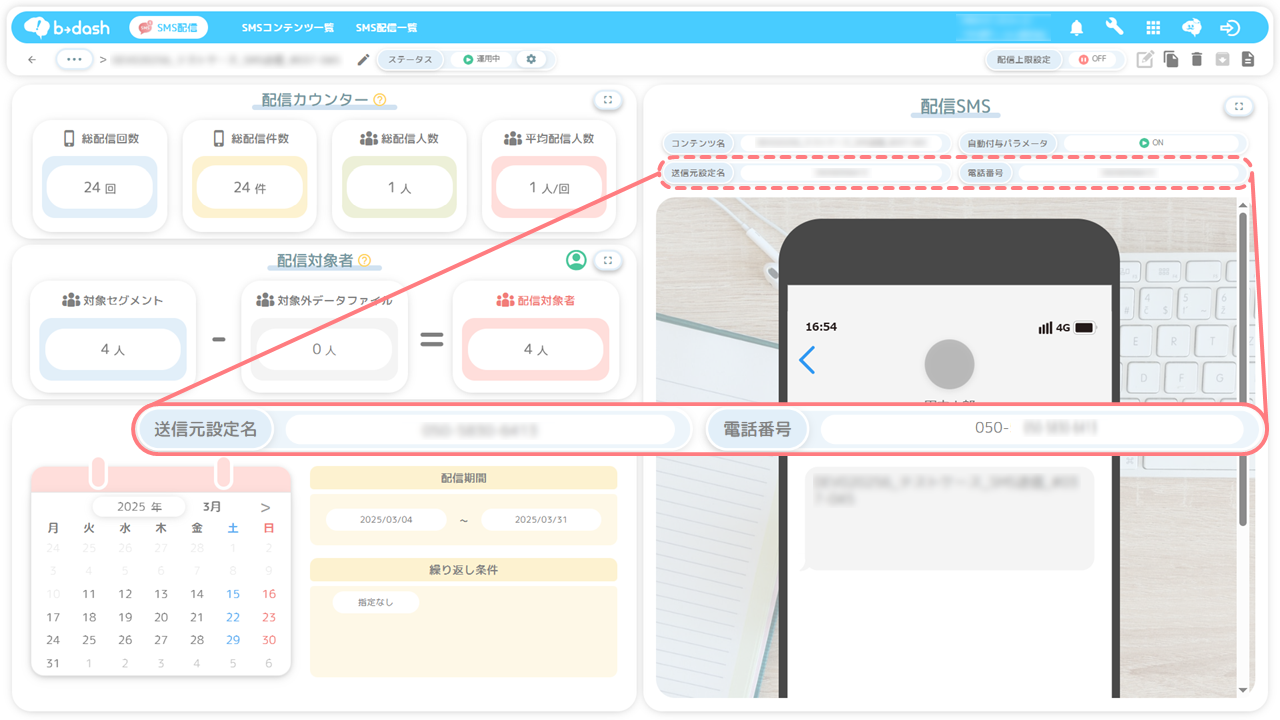This screenshot has height=720, width=1280.
Task: Open the apps grid menu
Action: point(1153,28)
